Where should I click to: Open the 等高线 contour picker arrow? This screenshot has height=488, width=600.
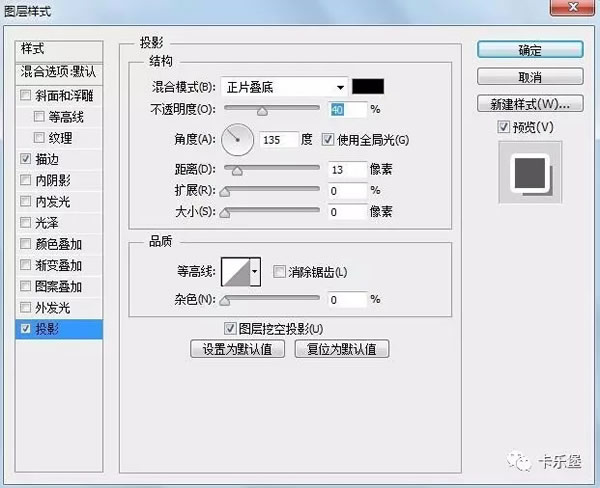(x=255, y=272)
